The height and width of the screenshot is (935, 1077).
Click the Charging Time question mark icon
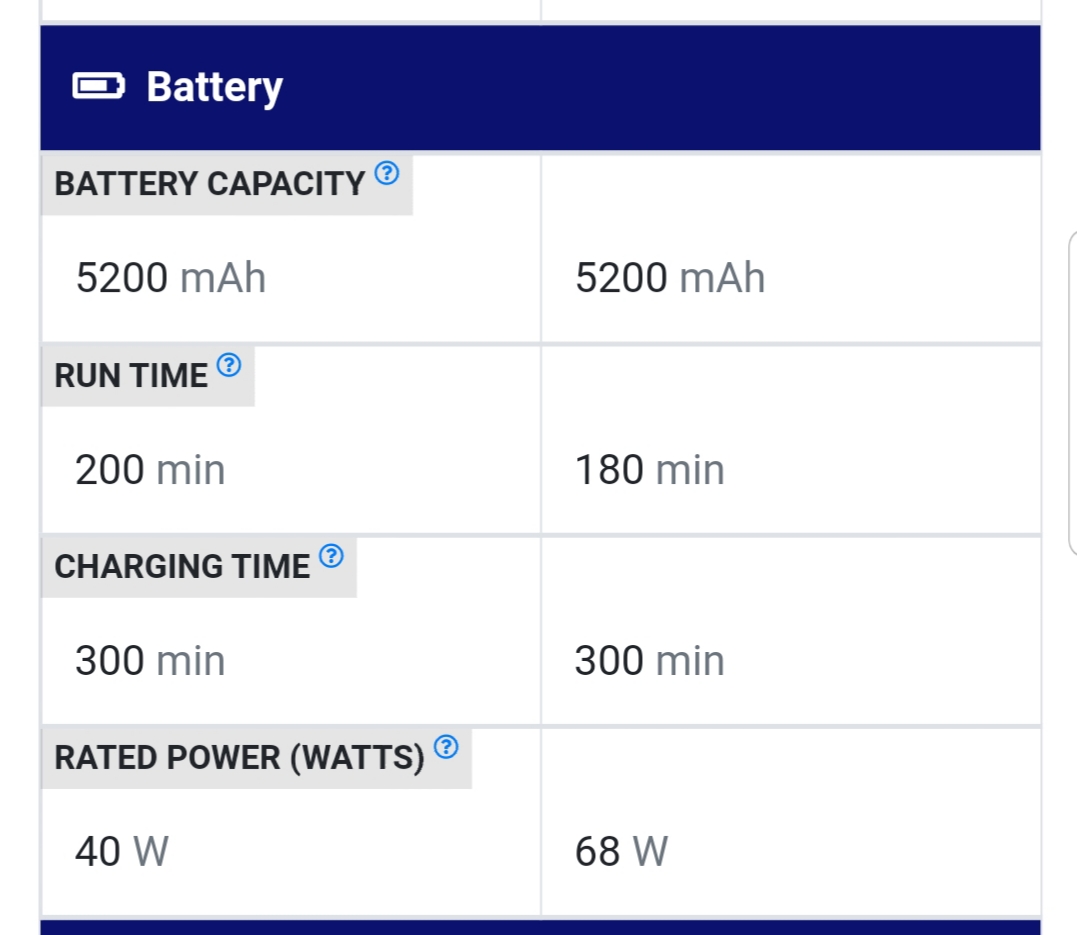tap(331, 556)
